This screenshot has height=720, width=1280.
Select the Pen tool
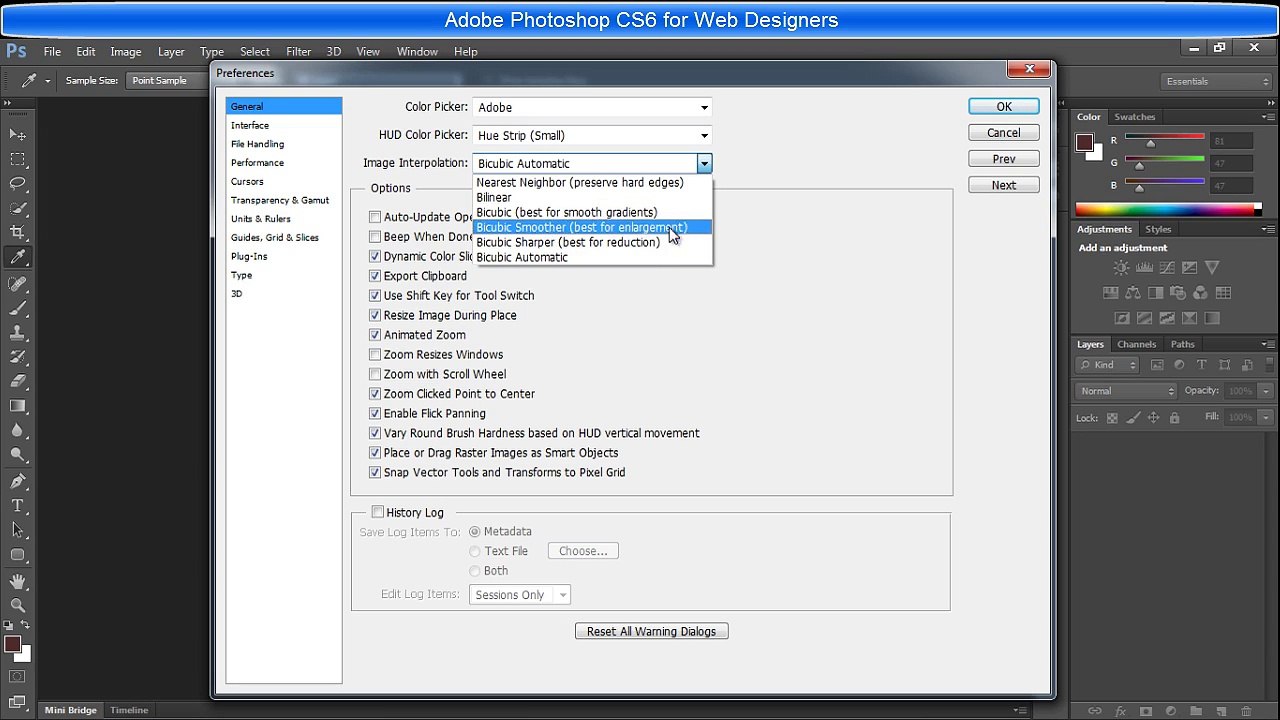tap(17, 482)
